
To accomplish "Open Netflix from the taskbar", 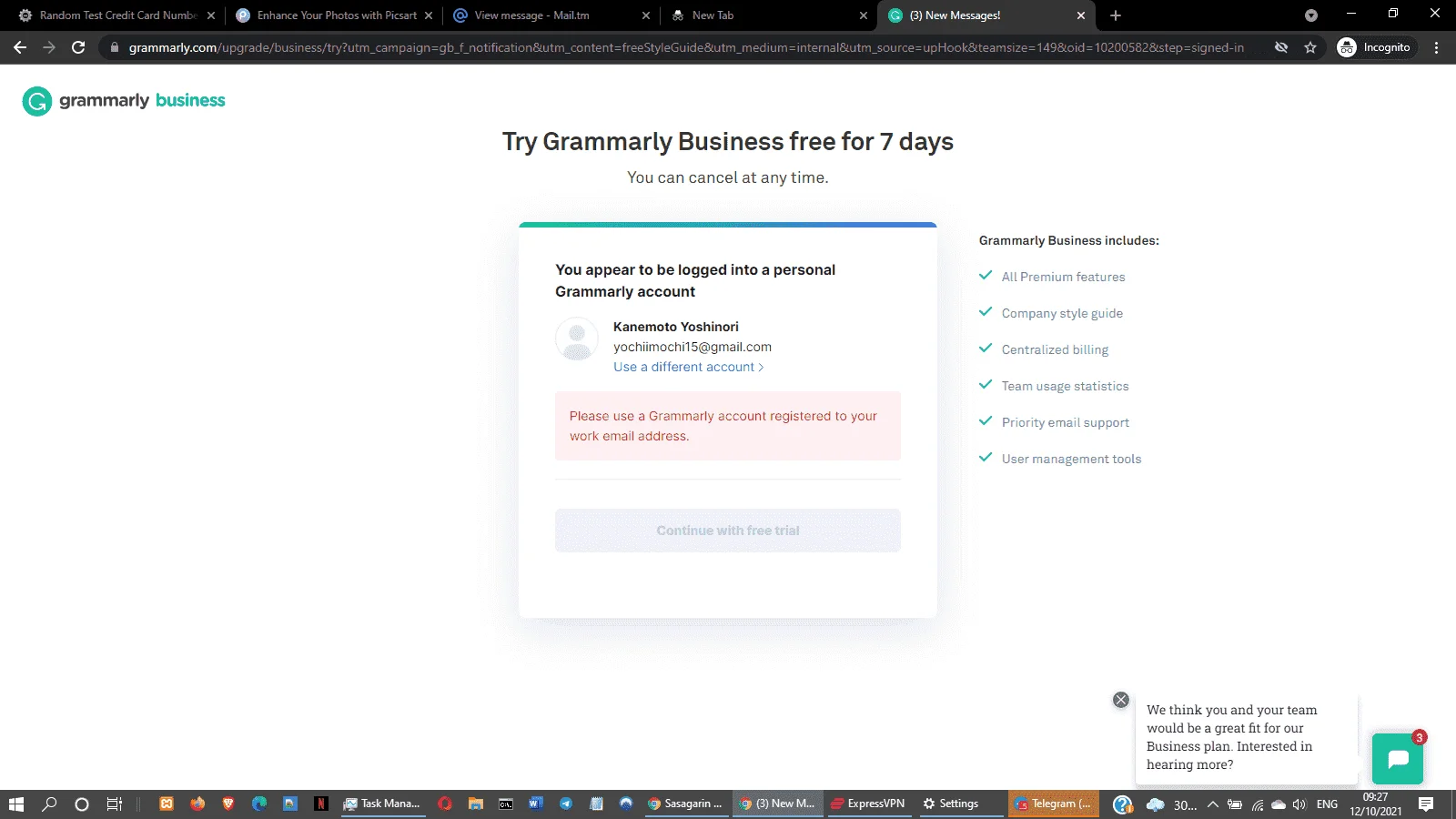I will point(320,804).
